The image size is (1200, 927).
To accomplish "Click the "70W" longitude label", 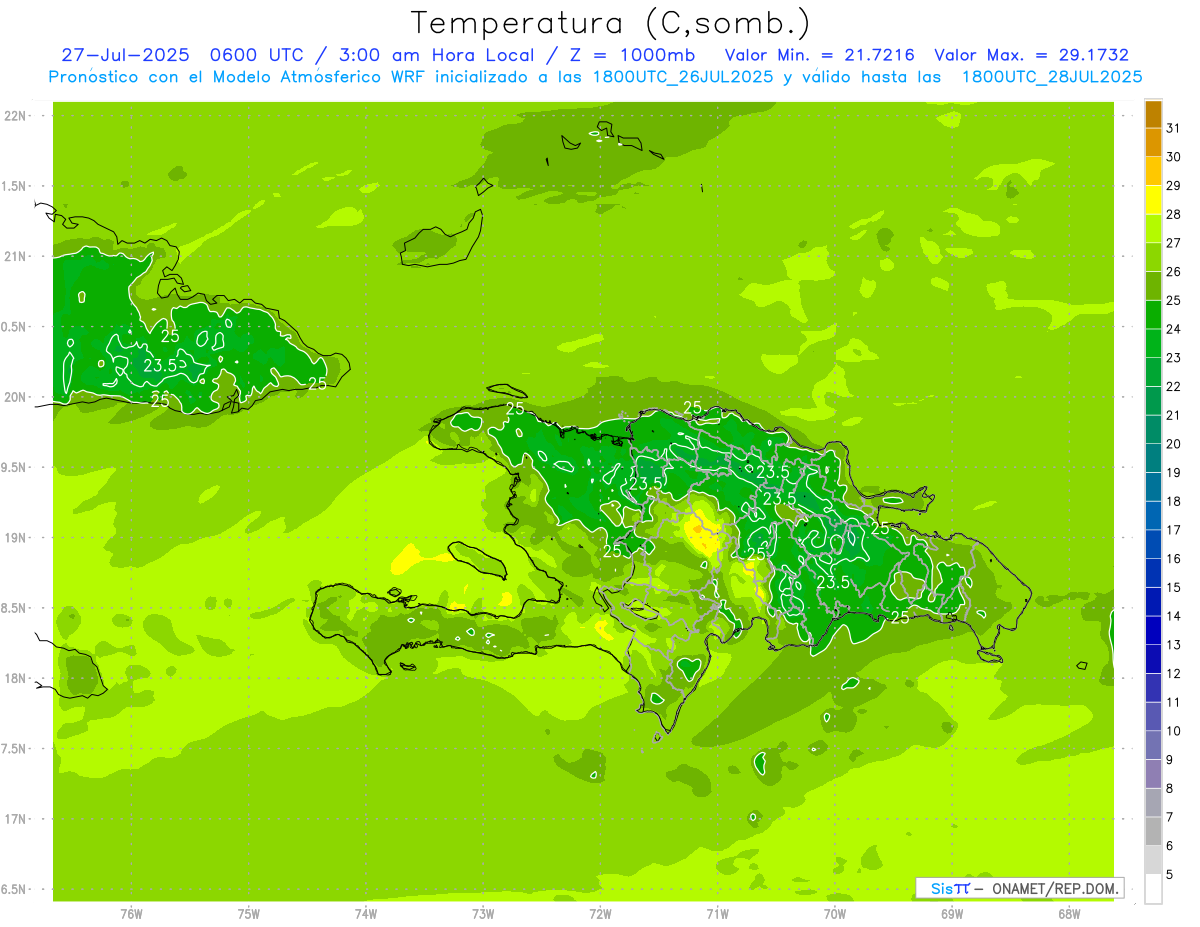I will click(x=835, y=914).
